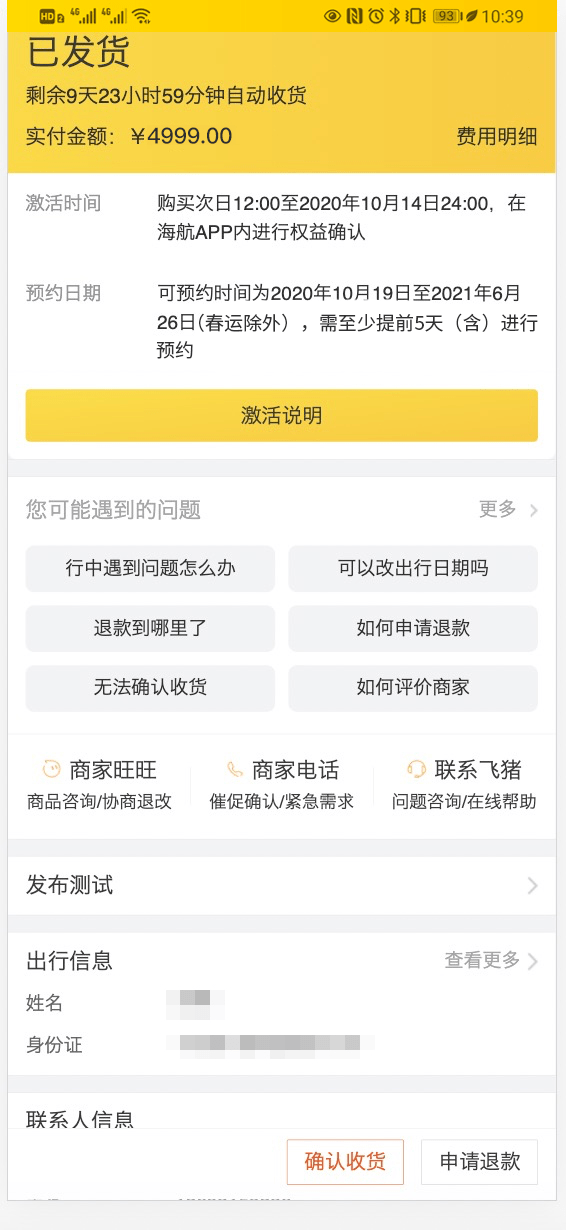This screenshot has width=566, height=1230.
Task: Expand 更多 for common questions
Action: click(508, 509)
